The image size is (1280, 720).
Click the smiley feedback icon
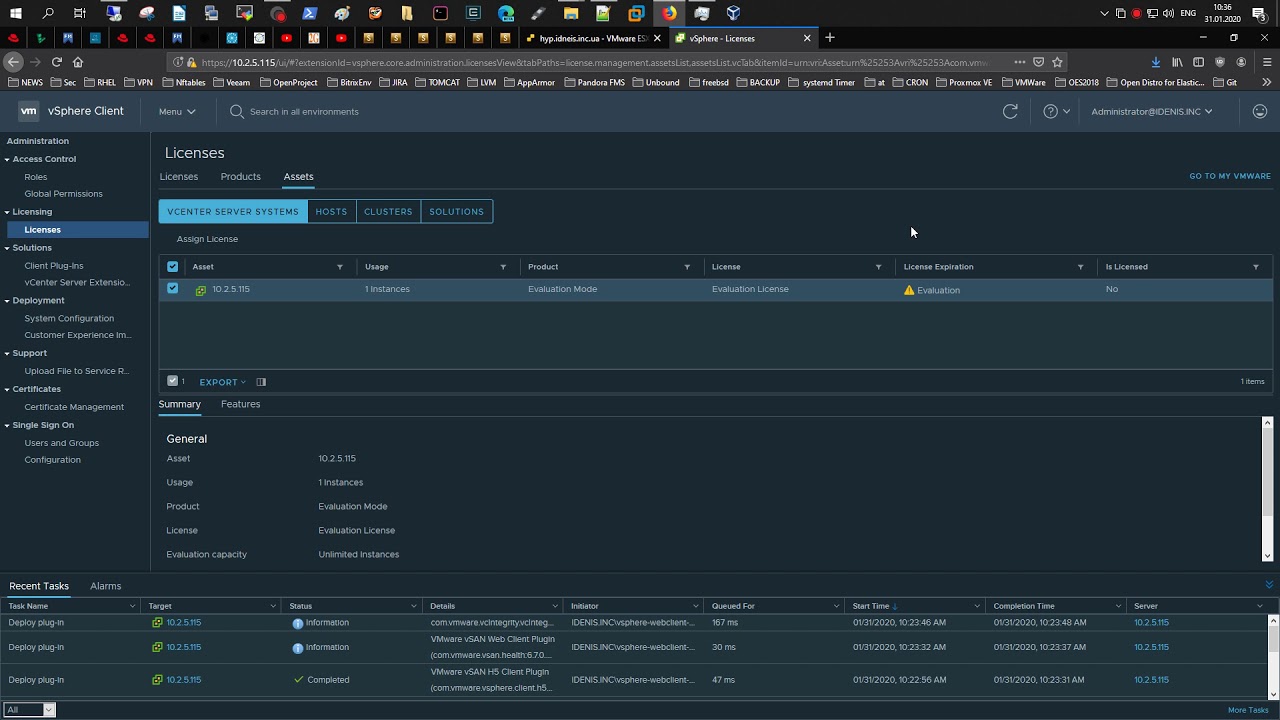pos(1260,111)
